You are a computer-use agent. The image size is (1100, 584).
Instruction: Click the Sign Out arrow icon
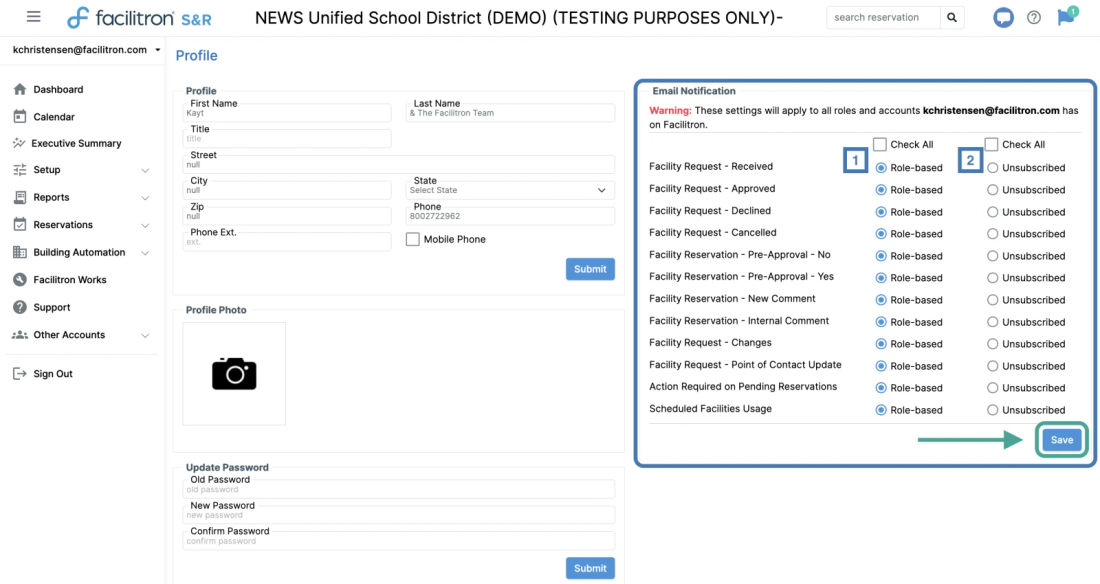coord(20,373)
